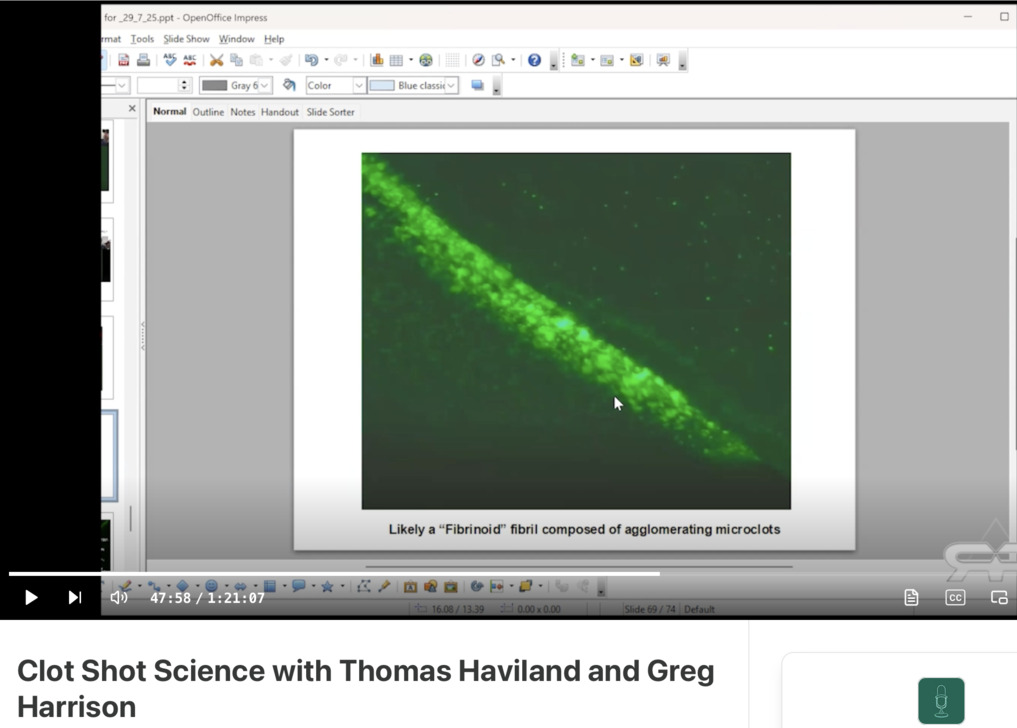Click the Export as PDF icon
1017x728 pixels.
tap(124, 61)
